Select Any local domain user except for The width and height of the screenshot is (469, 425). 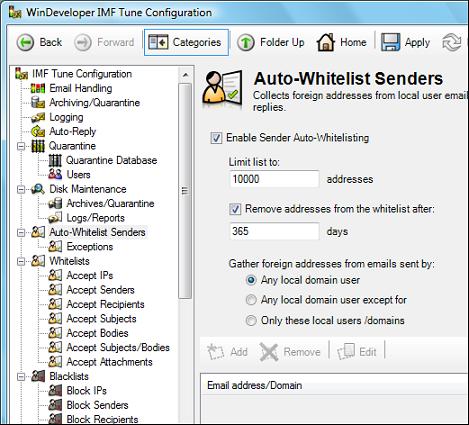(x=251, y=300)
